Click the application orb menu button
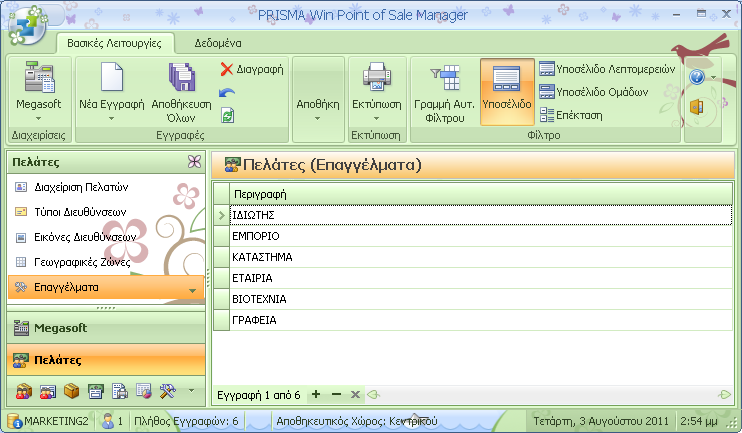 (x=27, y=27)
